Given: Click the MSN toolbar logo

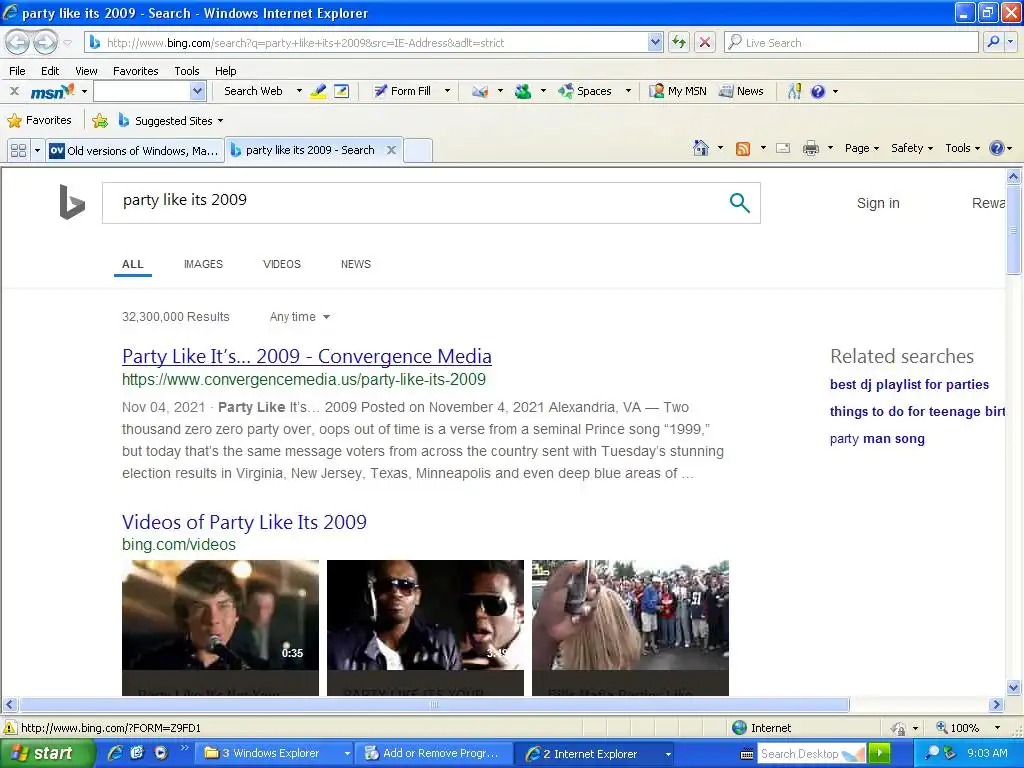Looking at the screenshot, I should coord(52,91).
